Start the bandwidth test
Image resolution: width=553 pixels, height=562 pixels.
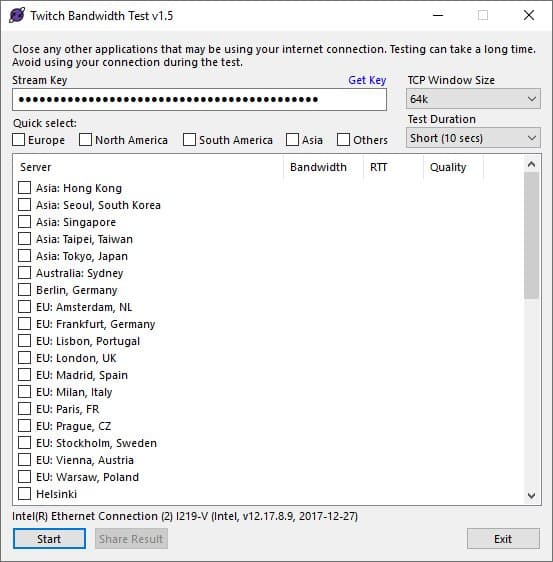(x=49, y=539)
